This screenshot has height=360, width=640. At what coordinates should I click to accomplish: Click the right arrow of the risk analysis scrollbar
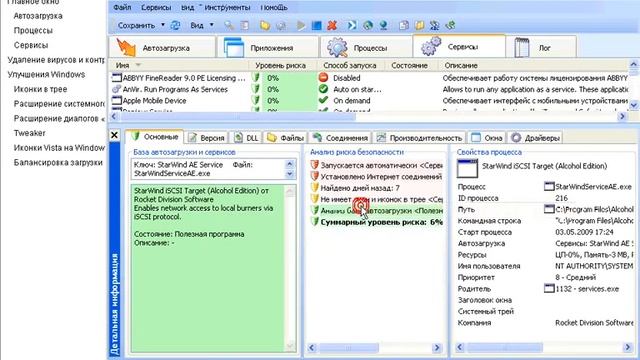[x=437, y=348]
